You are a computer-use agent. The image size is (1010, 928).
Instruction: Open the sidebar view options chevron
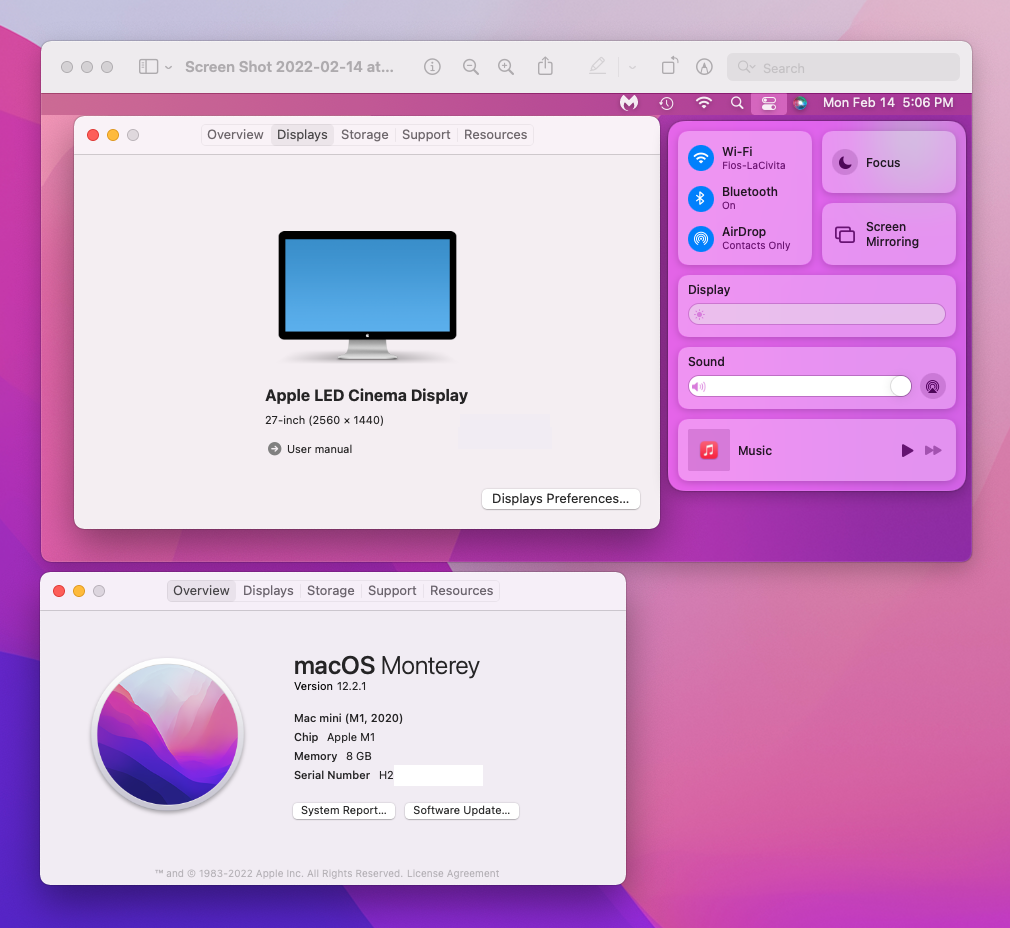pyautogui.click(x=169, y=68)
